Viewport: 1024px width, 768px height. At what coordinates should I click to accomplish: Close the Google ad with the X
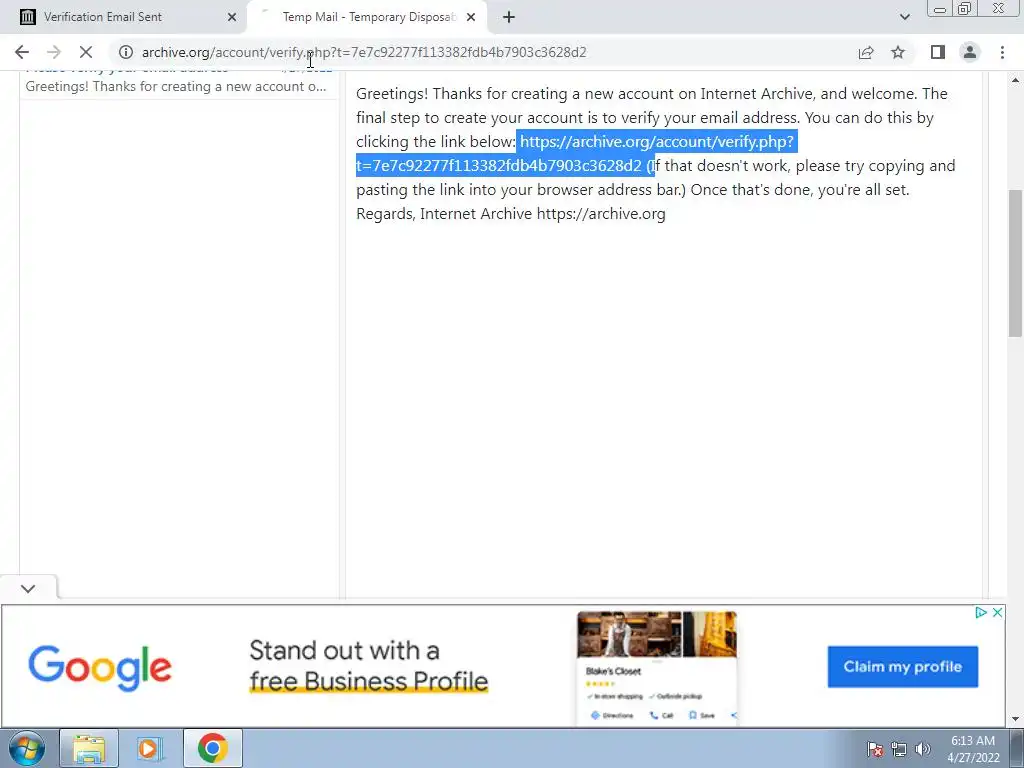tap(997, 613)
